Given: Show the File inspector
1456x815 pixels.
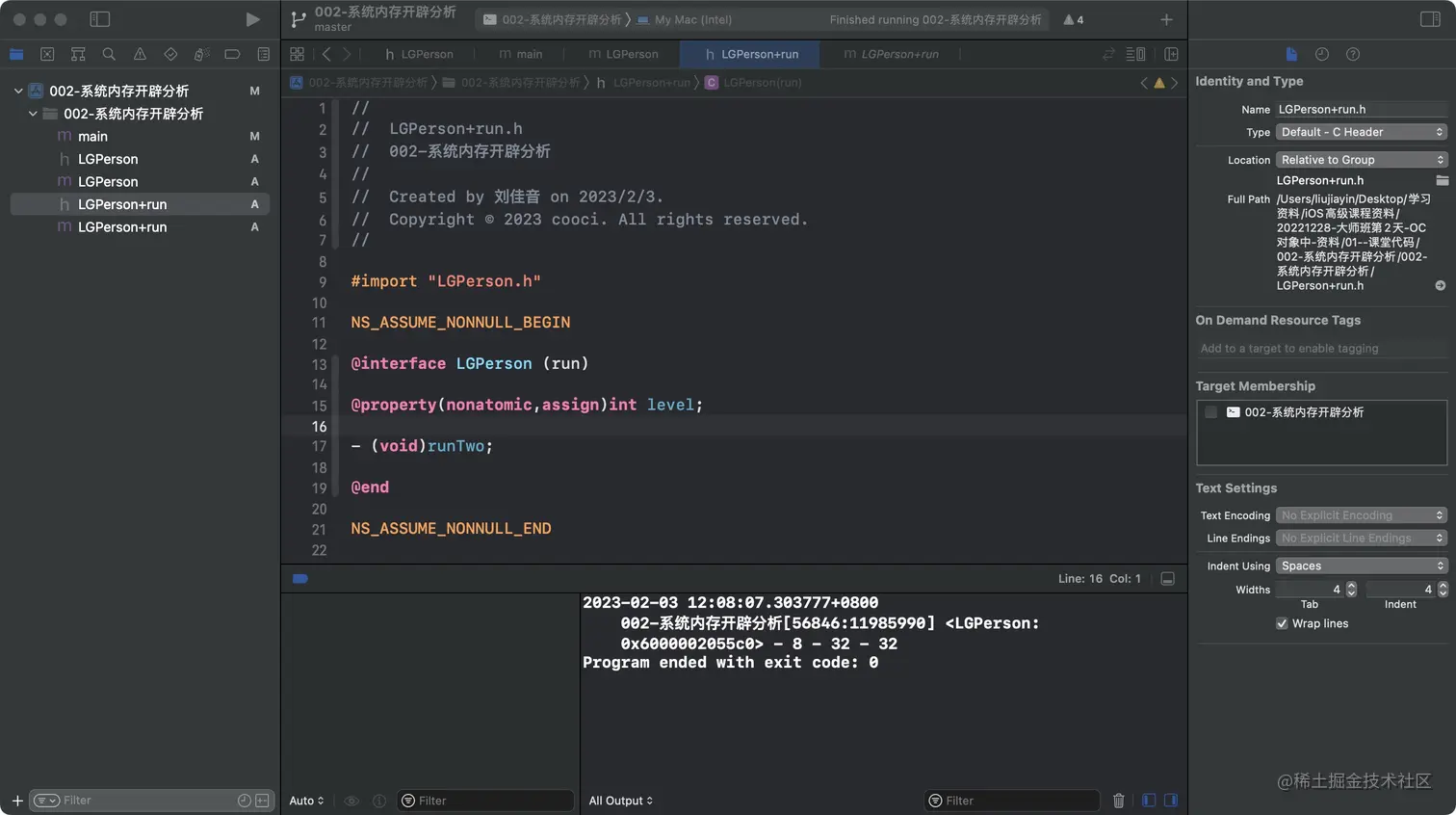Looking at the screenshot, I should point(1291,54).
